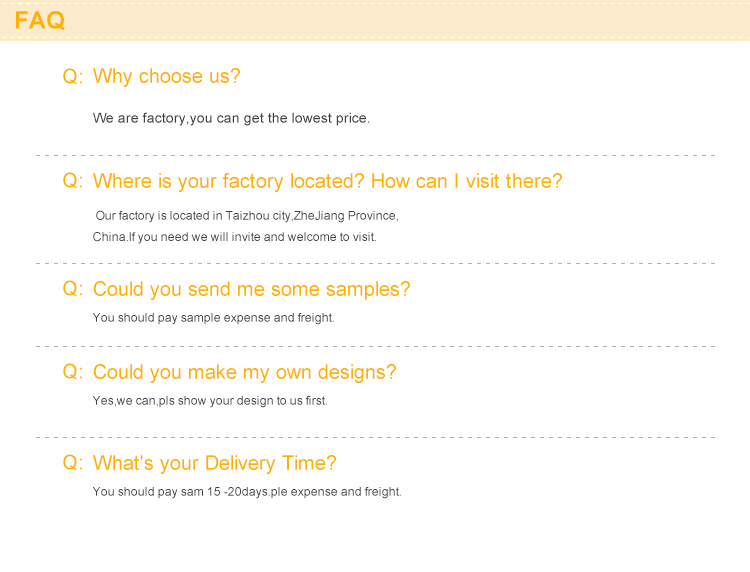Click the Q: marker beside the samples question
Image resolution: width=750 pixels, height=572 pixels.
(x=73, y=289)
